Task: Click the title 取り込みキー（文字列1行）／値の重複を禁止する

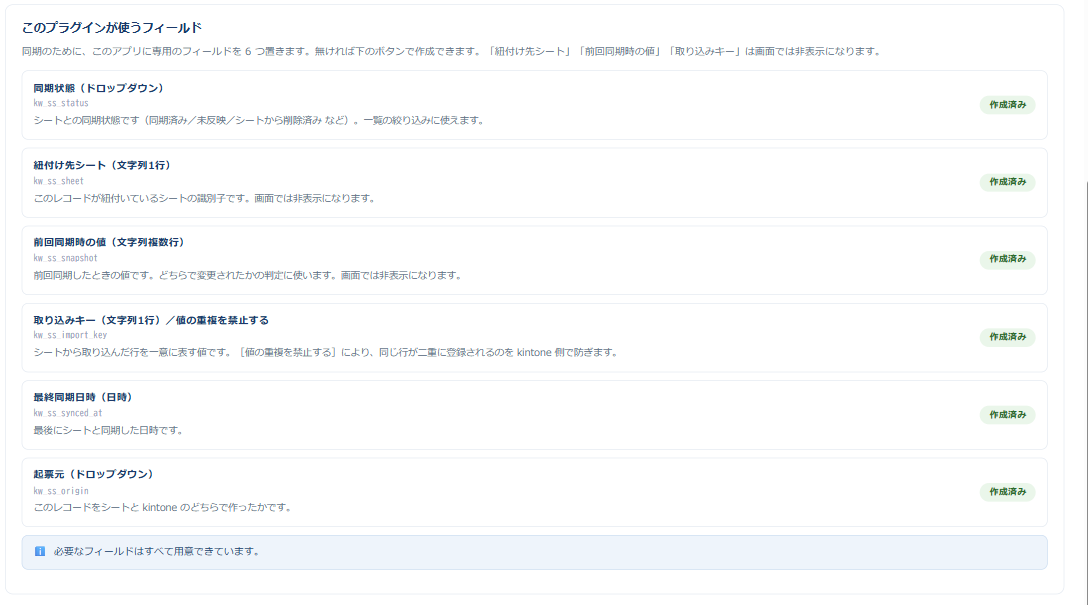Action: click(x=151, y=320)
